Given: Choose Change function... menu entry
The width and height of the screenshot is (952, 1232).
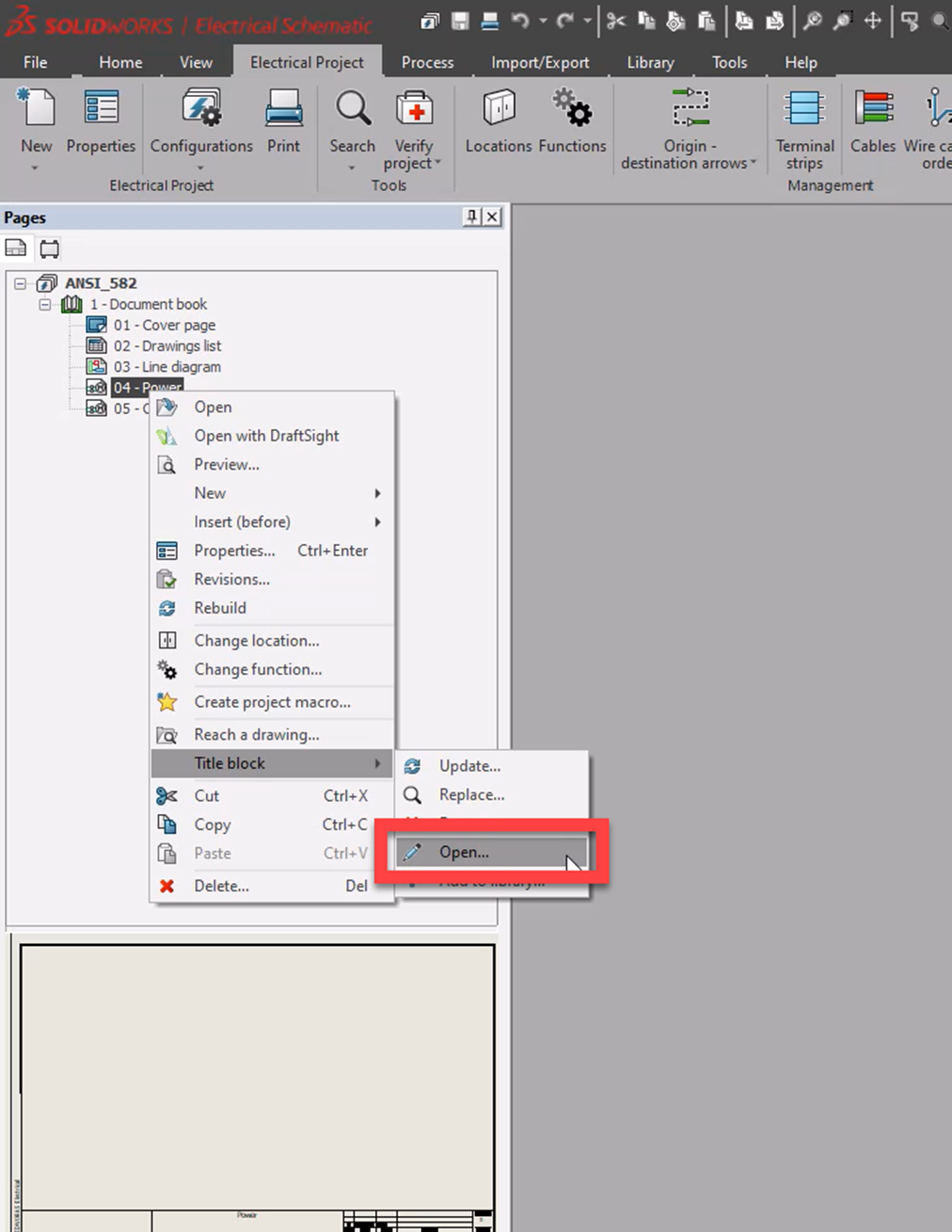Looking at the screenshot, I should pos(272,669).
